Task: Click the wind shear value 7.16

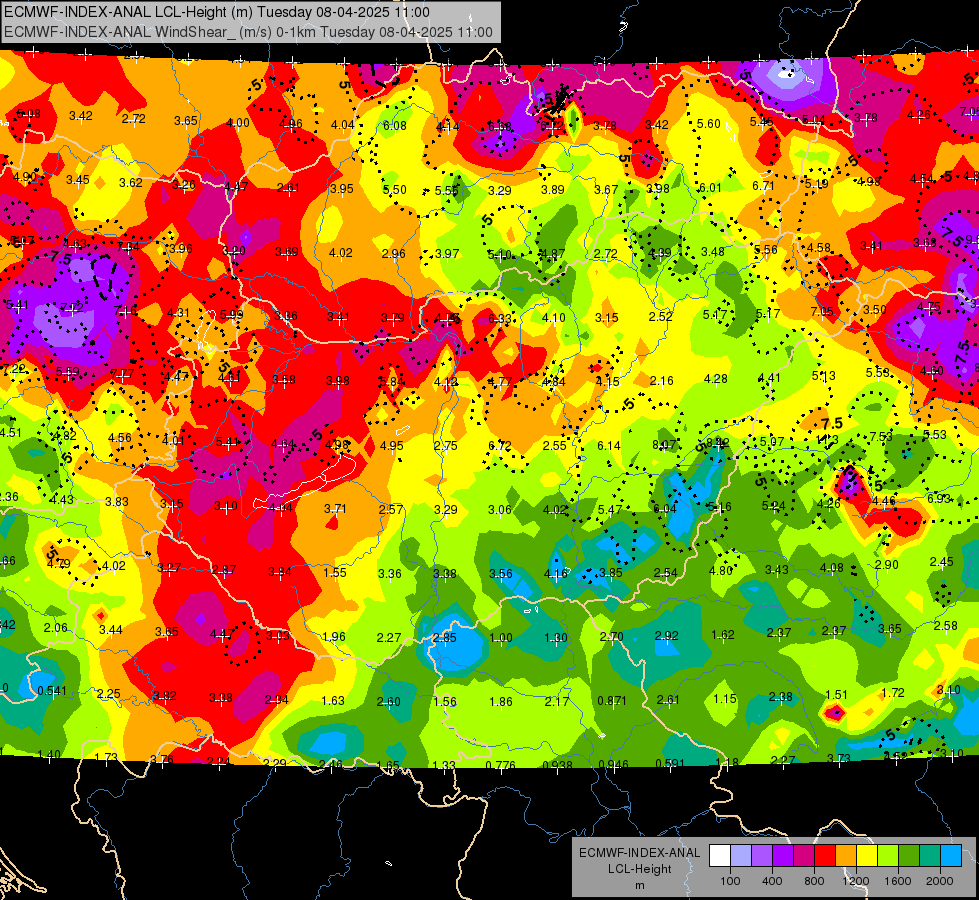Action: click(125, 311)
